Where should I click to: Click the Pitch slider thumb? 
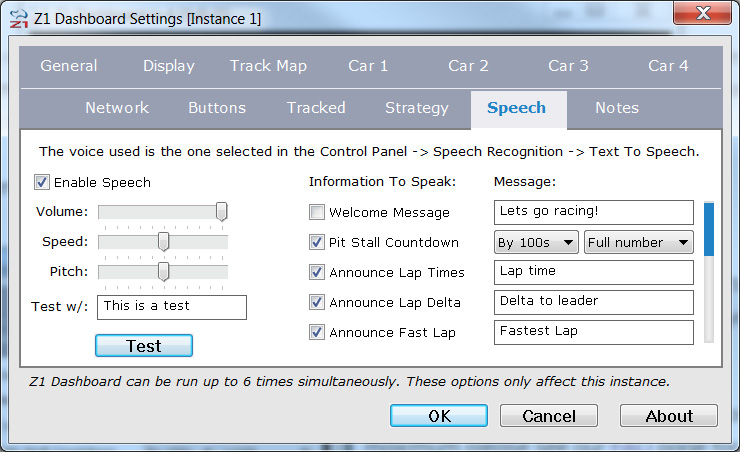pyautogui.click(x=163, y=272)
